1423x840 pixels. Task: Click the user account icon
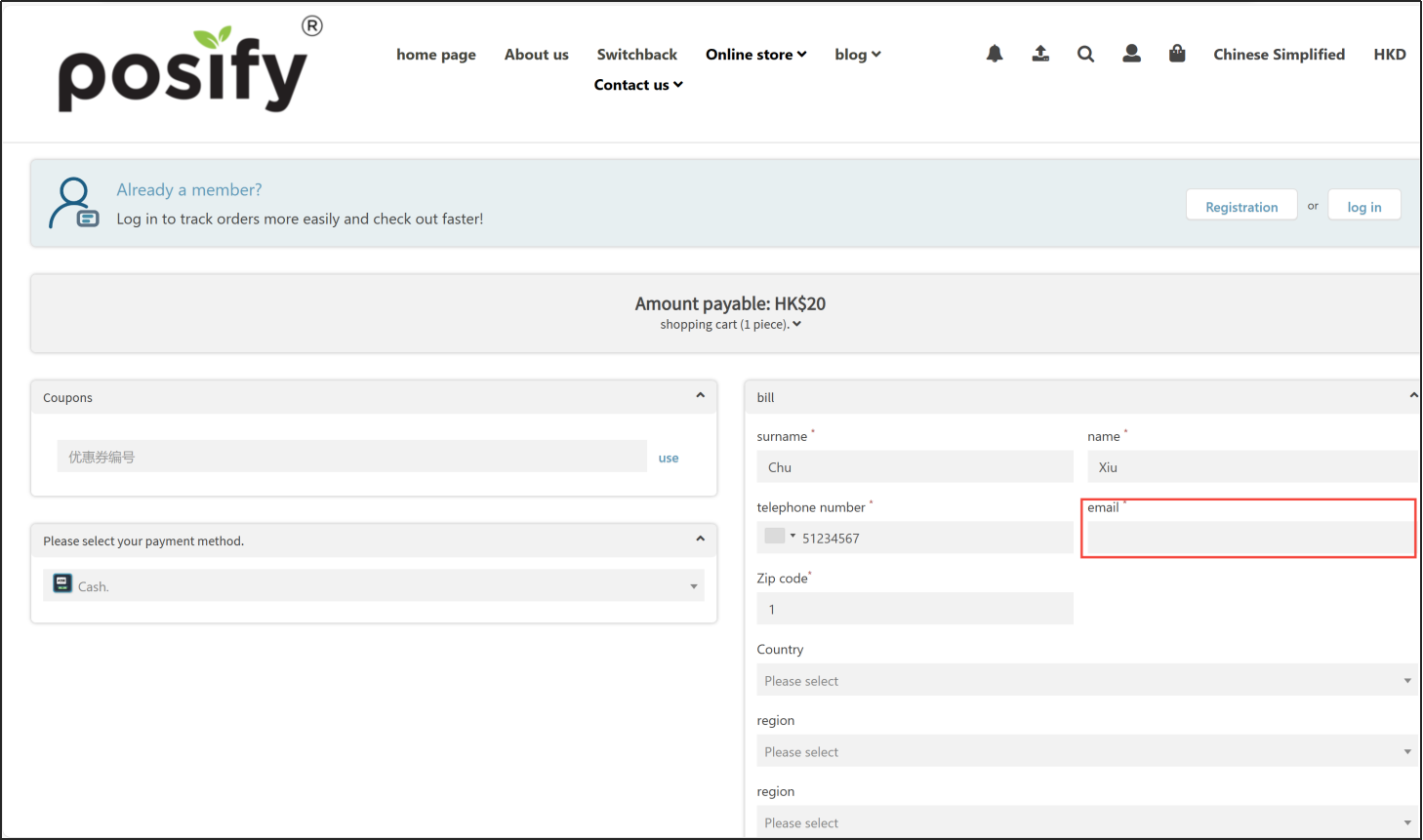(1131, 55)
